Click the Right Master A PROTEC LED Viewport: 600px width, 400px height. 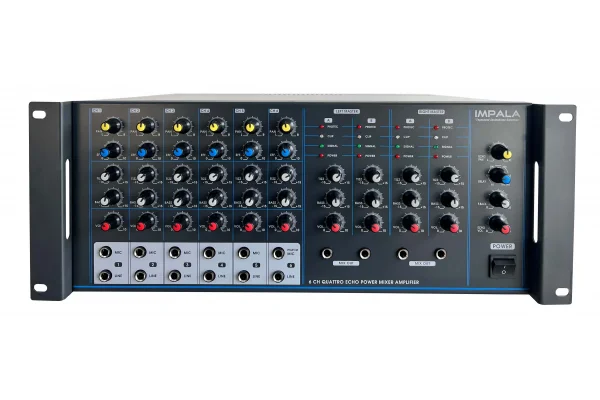[398, 127]
